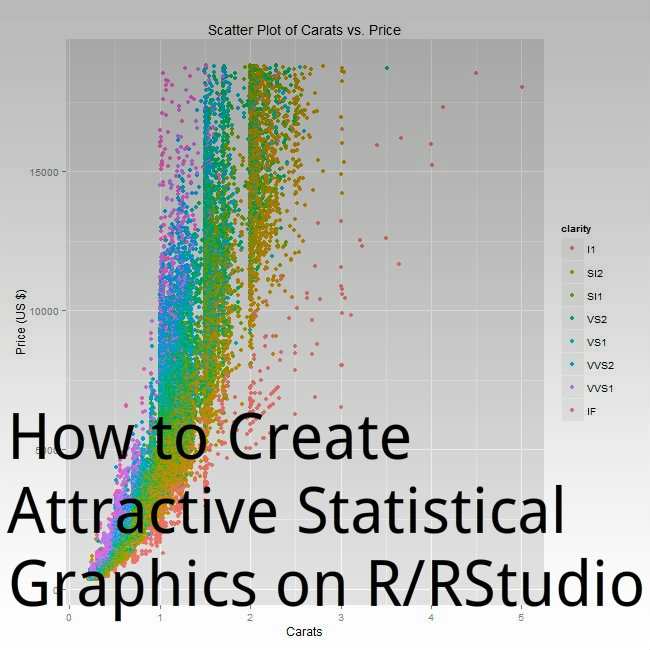The height and width of the screenshot is (650, 650).
Task: Select the IF legend key marker
Action: [572, 411]
